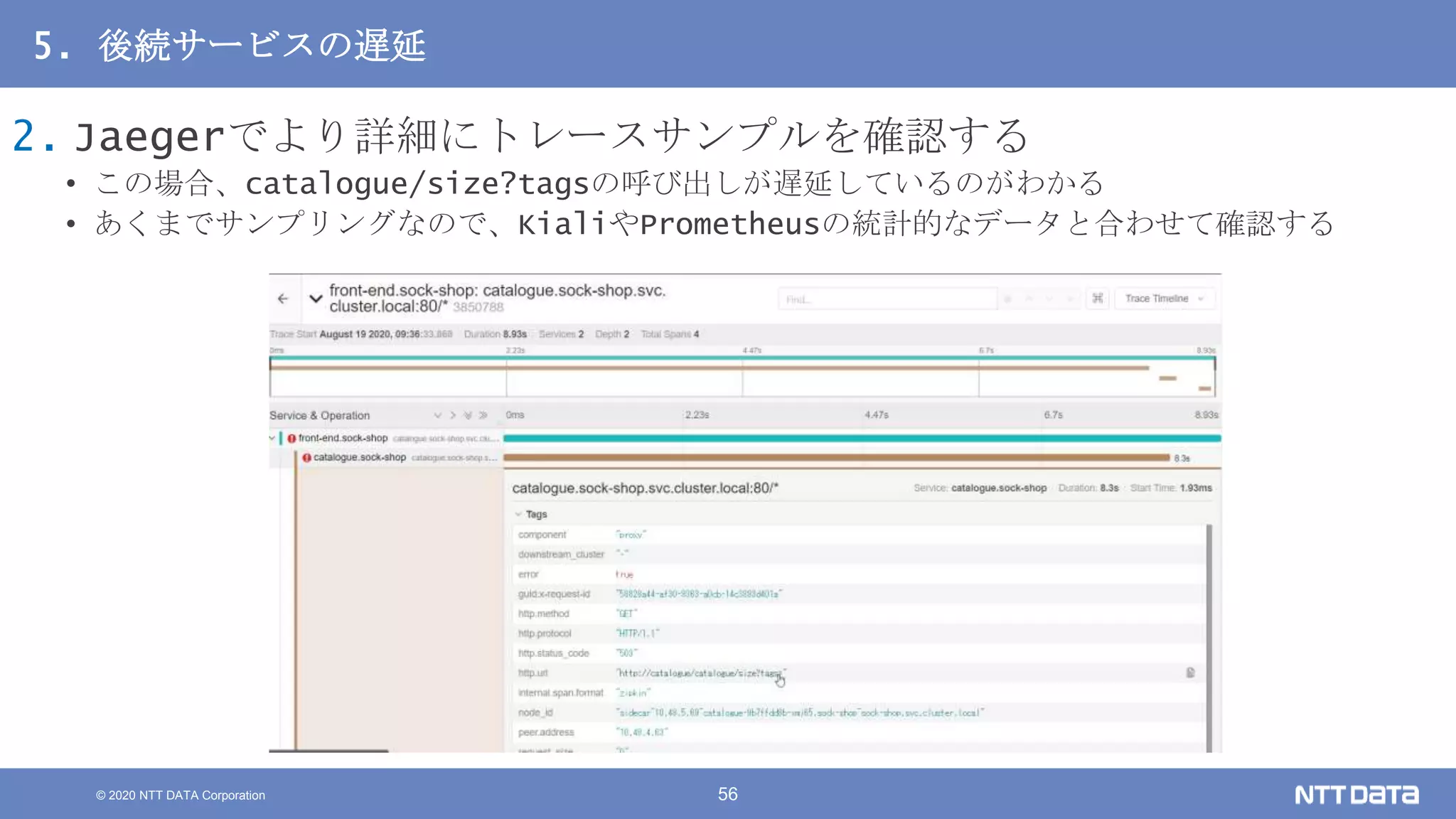This screenshot has height=819, width=1456.
Task: Click the teal front-end span bar in the timeline
Action: [x=862, y=439]
